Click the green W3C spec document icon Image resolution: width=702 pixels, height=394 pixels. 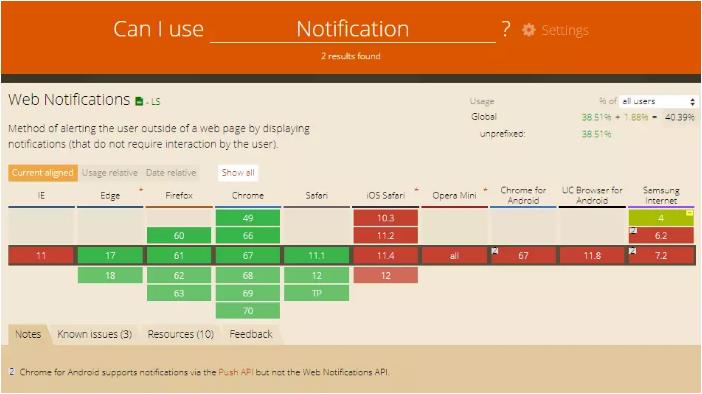(139, 101)
